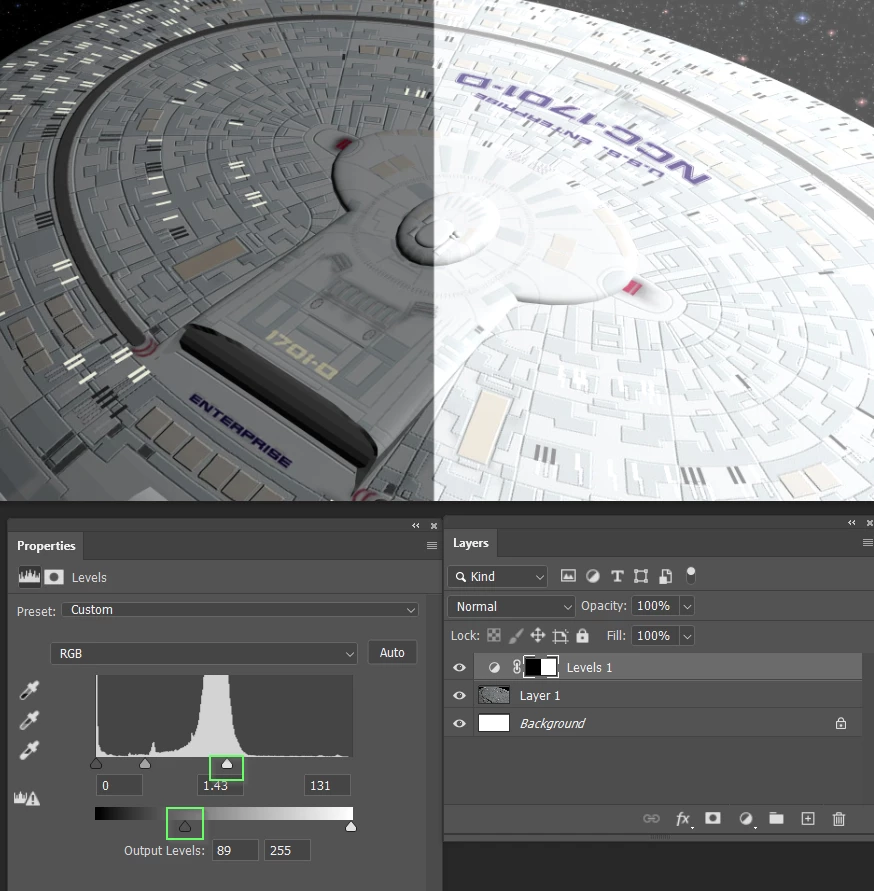Hide the Levels 1 layer
Screen dimensions: 874x891
(459, 667)
